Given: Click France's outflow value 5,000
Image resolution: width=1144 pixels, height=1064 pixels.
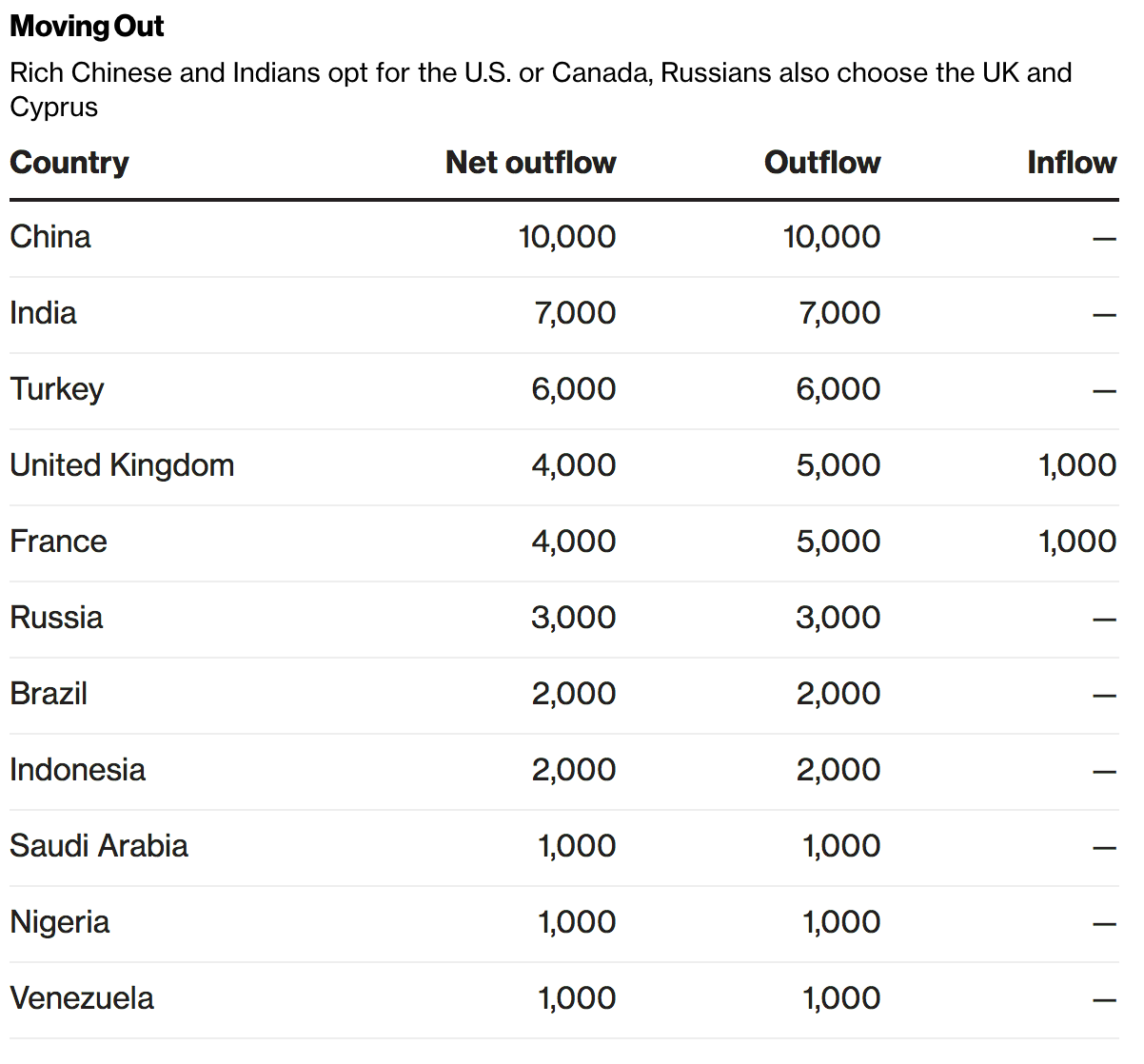Looking at the screenshot, I should point(838,542).
